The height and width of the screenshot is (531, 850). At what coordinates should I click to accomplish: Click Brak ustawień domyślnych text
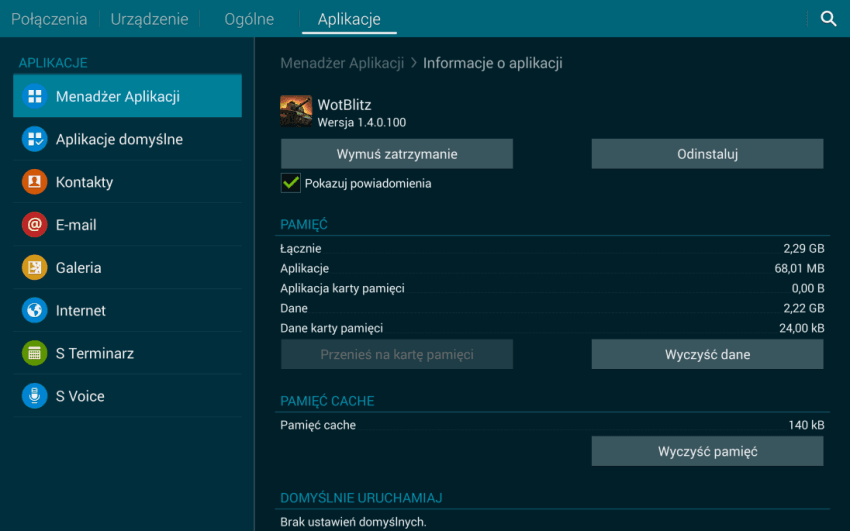coord(353,522)
